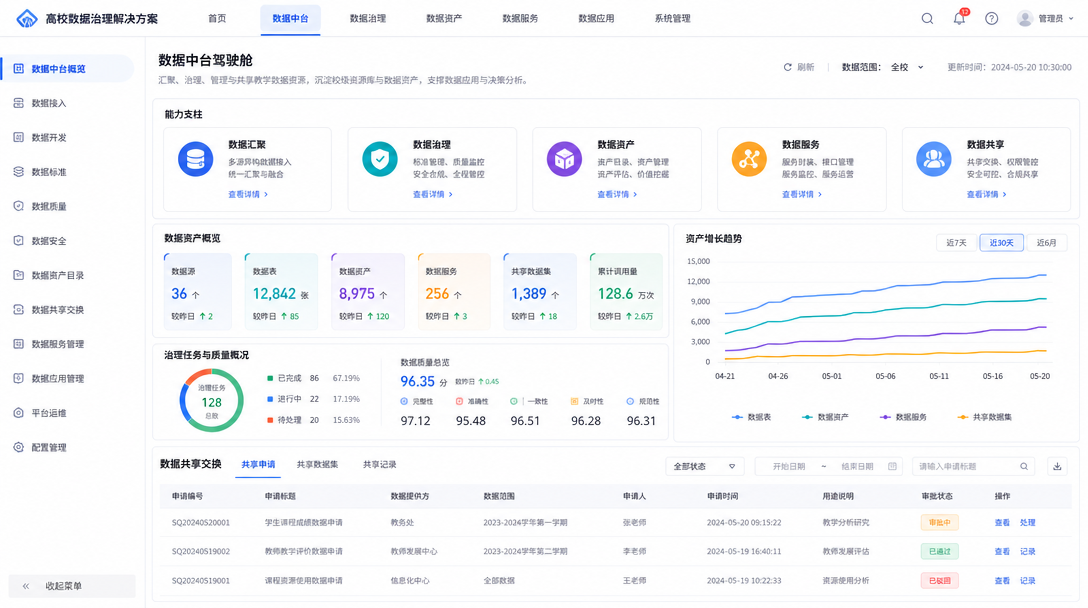1088x608 pixels.
Task: Click the 开始日期 date input
Action: pyautogui.click(x=789, y=466)
